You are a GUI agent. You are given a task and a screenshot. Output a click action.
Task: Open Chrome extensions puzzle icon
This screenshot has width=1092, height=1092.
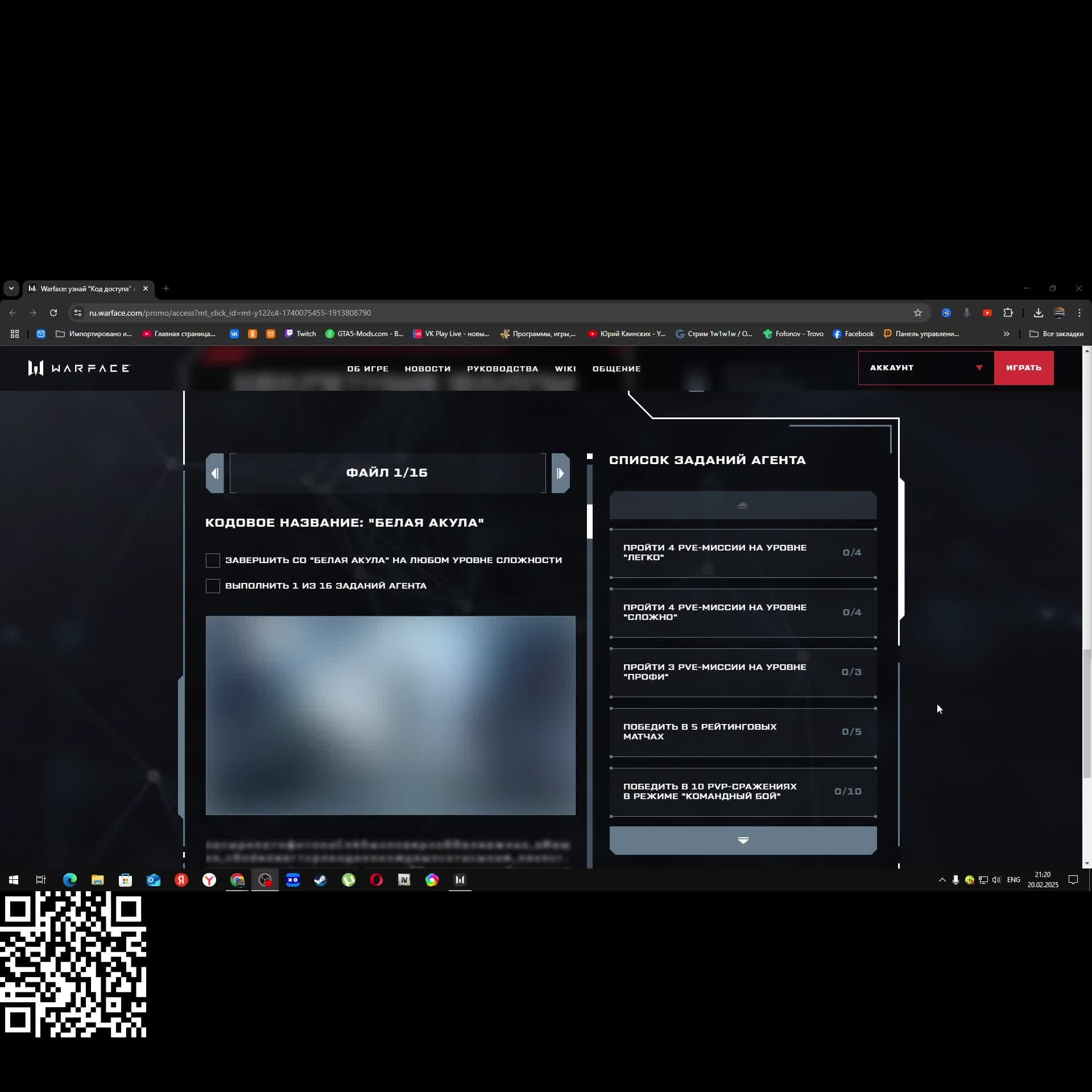point(1008,313)
